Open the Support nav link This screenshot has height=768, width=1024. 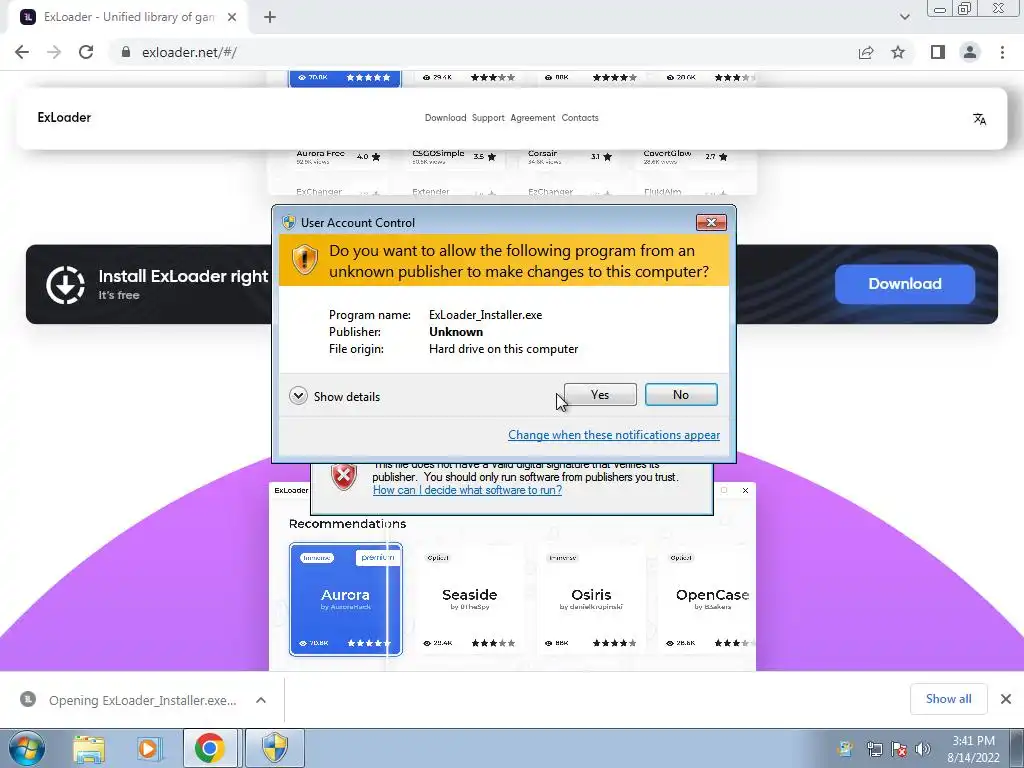point(488,118)
